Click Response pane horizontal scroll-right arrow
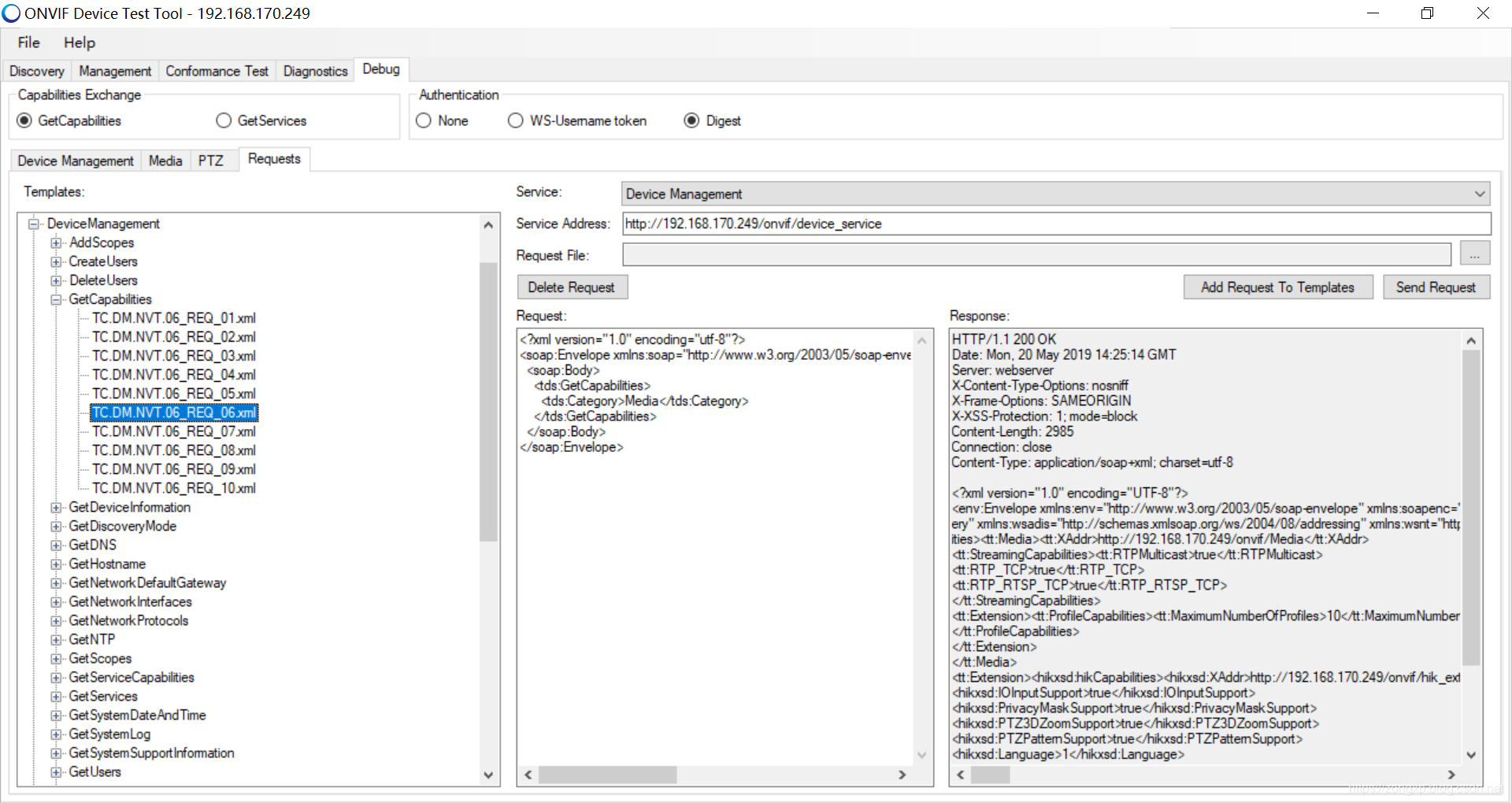Image resolution: width=1512 pixels, height=803 pixels. [1451, 775]
